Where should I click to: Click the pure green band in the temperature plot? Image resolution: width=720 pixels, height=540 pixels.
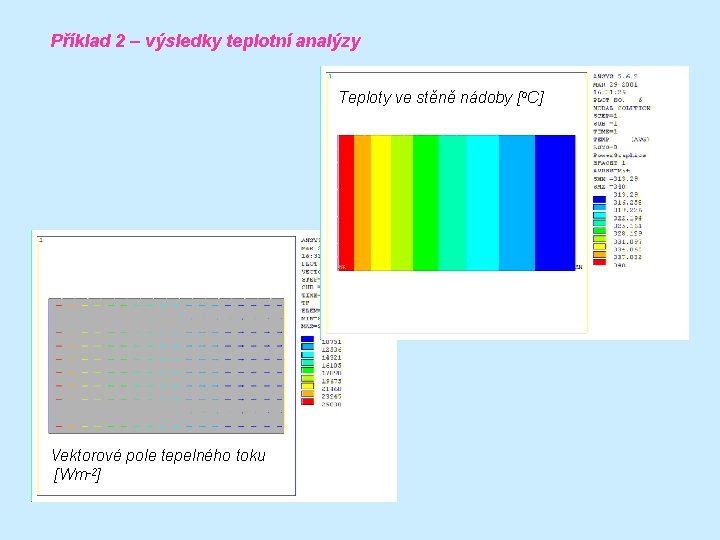click(x=426, y=202)
